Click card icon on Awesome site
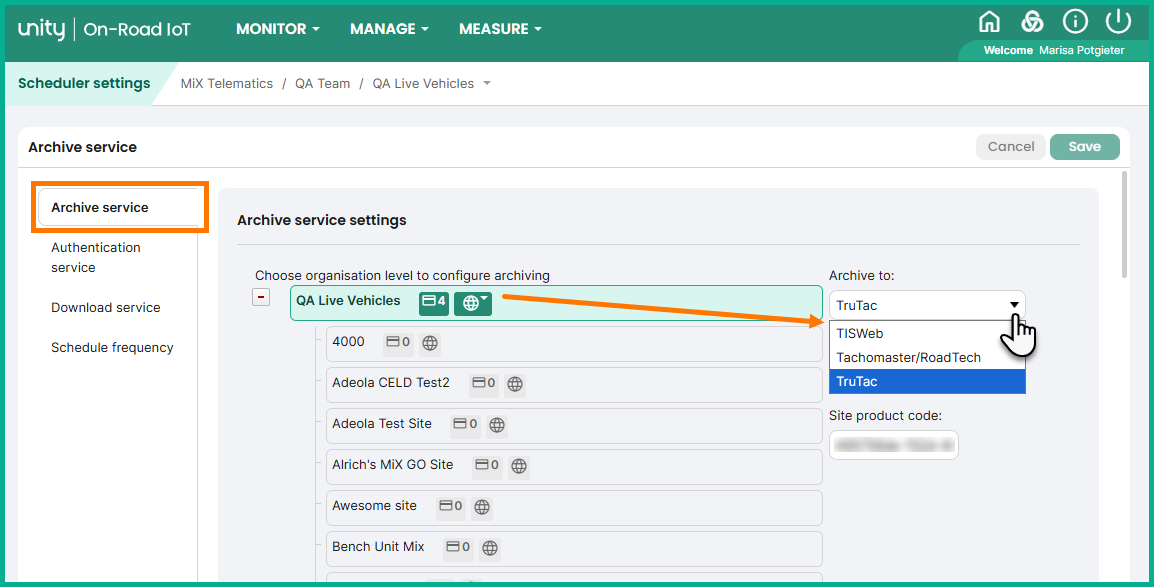The width and height of the screenshot is (1154, 587). (x=450, y=507)
